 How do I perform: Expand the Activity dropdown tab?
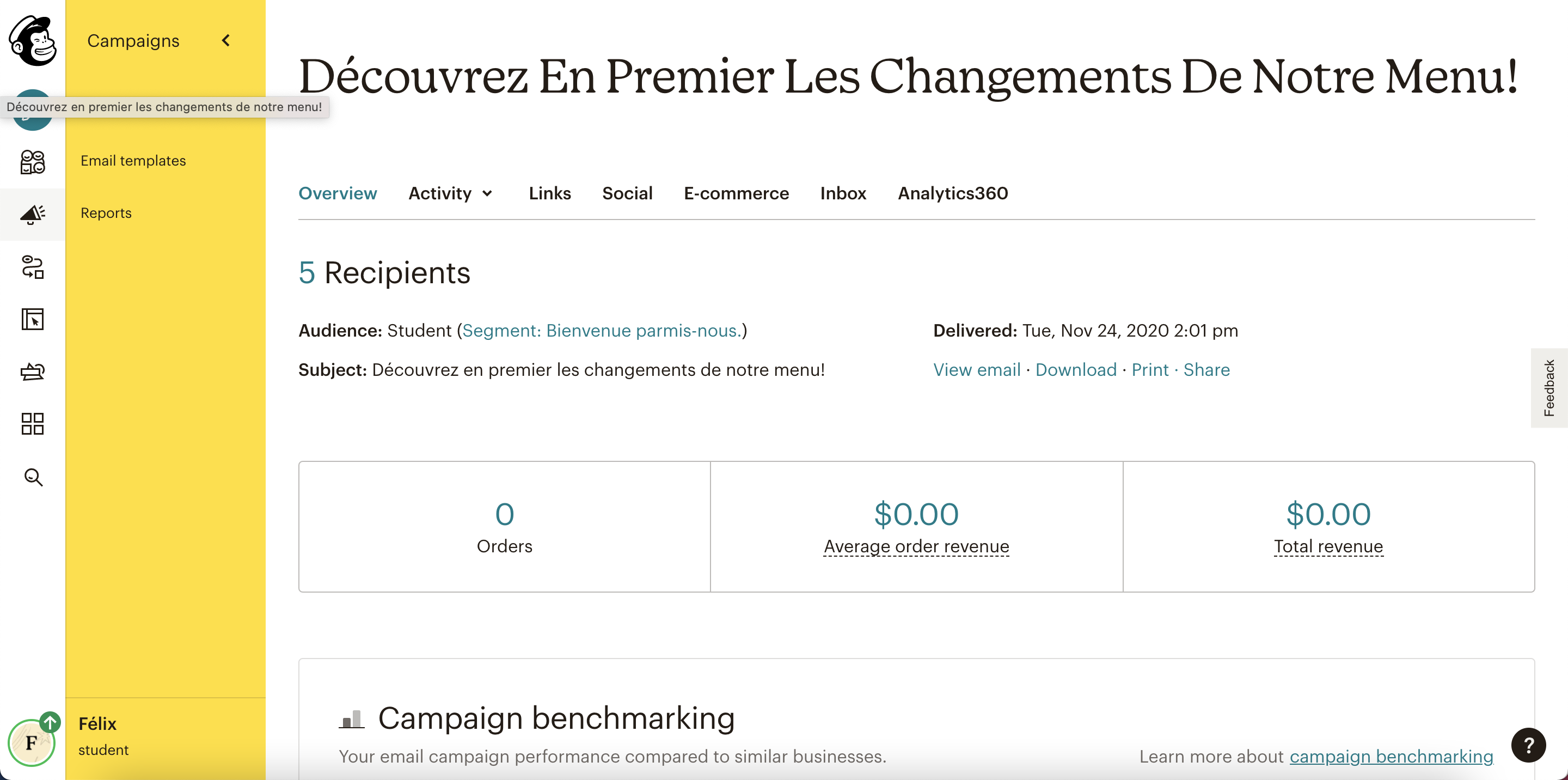pyautogui.click(x=450, y=193)
